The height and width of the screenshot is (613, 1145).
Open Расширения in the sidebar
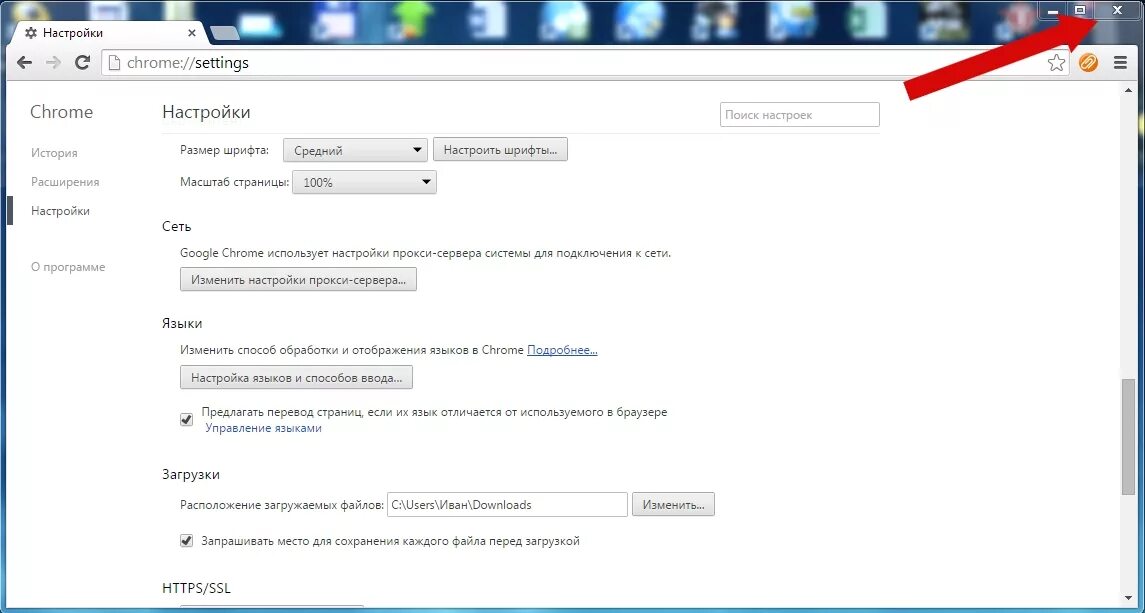[x=65, y=182]
